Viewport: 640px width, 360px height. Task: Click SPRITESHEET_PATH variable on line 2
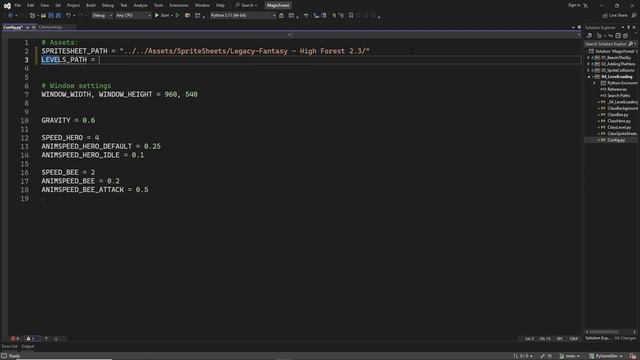click(x=74, y=51)
